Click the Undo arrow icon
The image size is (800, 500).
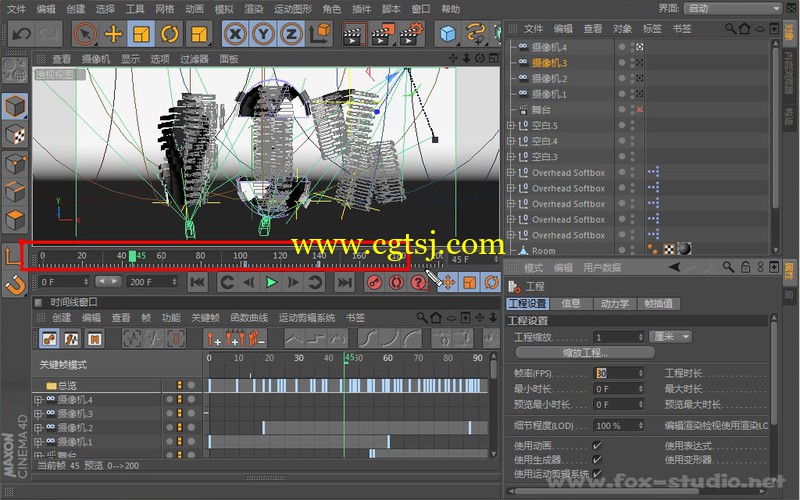(21, 34)
